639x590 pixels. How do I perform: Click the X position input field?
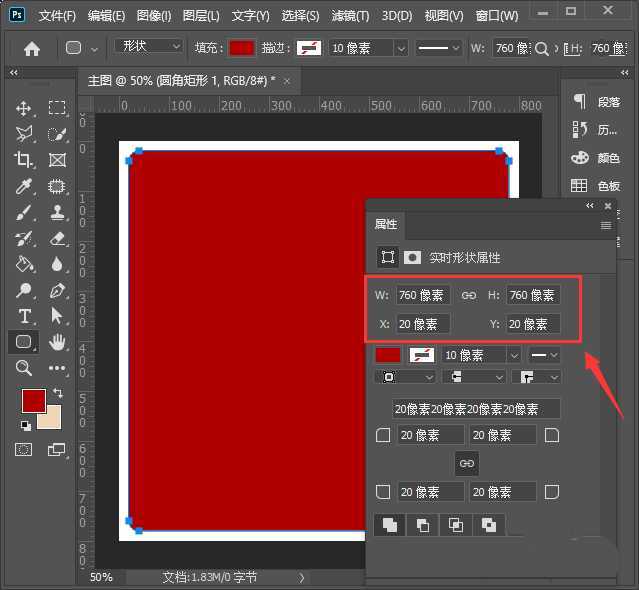pyautogui.click(x=422, y=324)
